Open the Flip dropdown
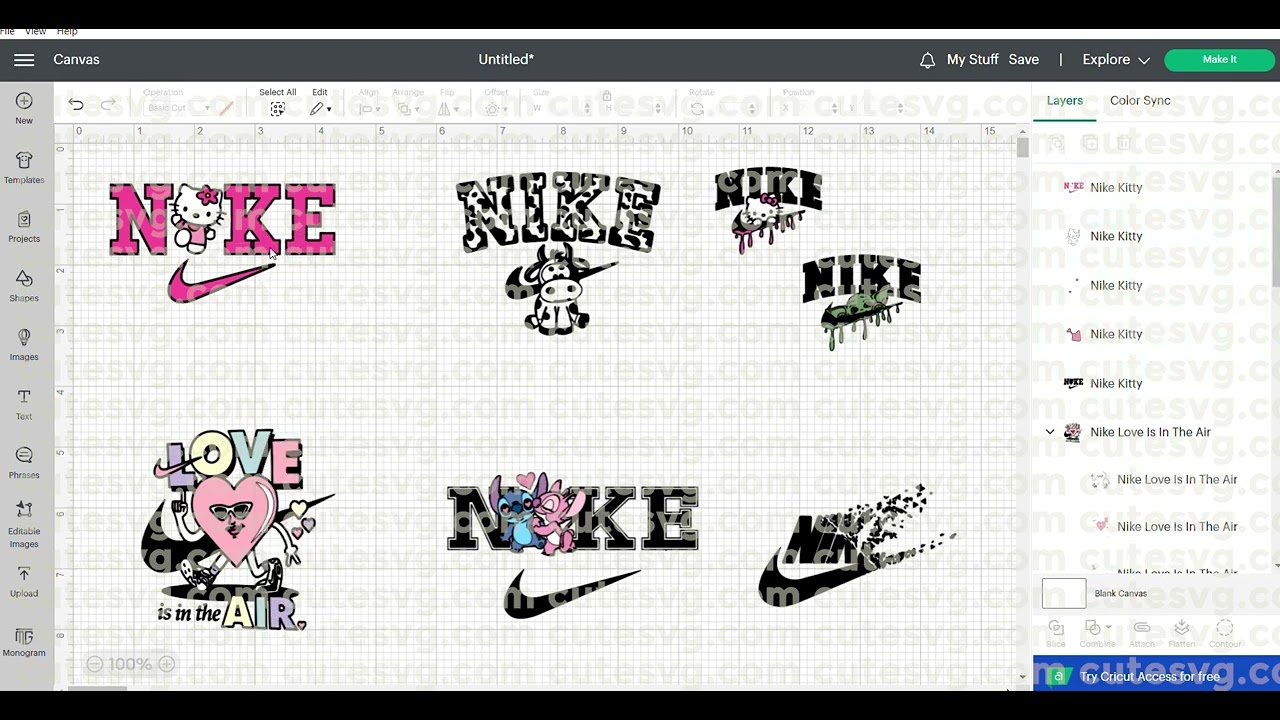The image size is (1280, 720). point(447,109)
